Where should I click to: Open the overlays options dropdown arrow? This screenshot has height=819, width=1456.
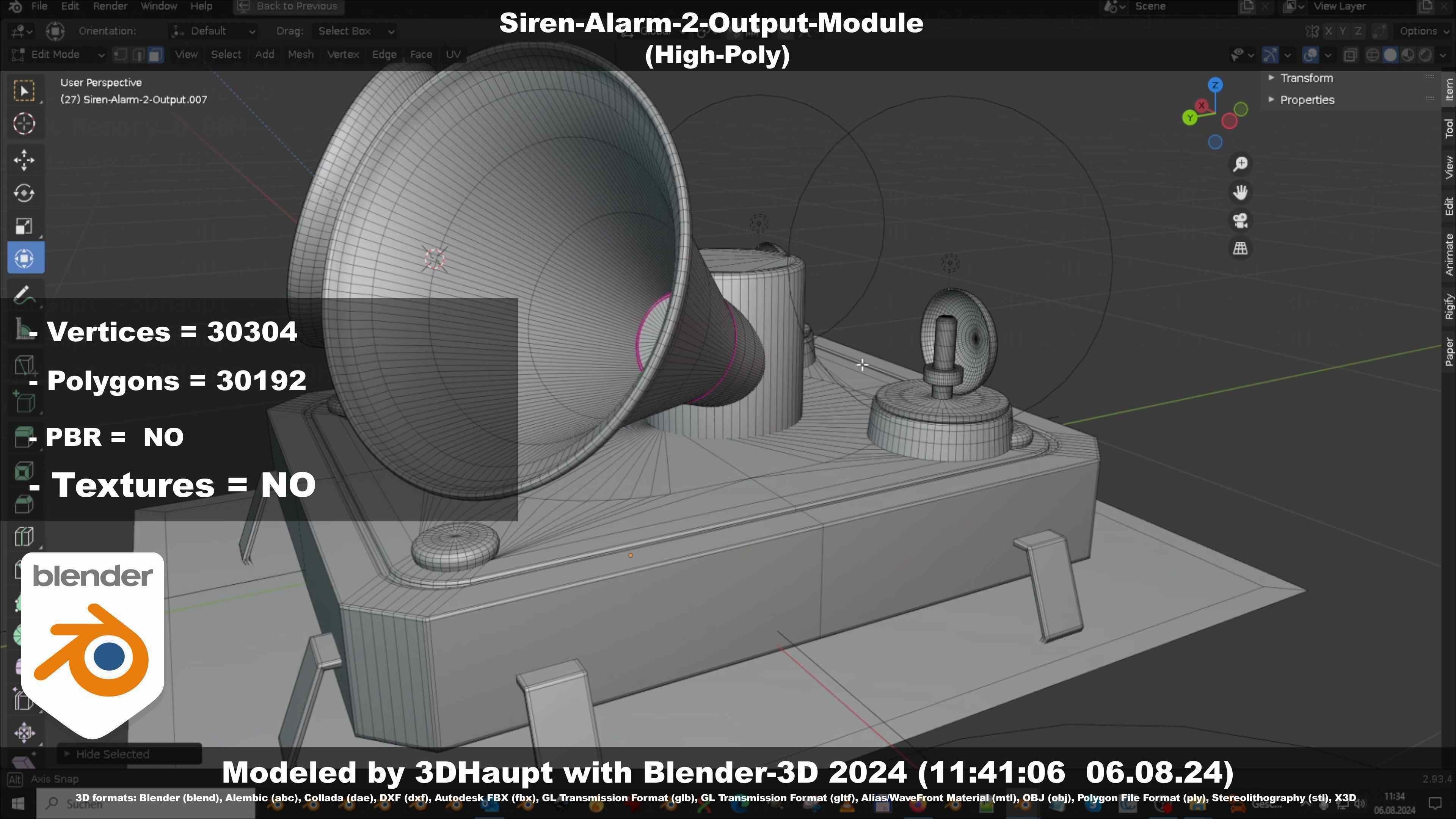(1328, 55)
